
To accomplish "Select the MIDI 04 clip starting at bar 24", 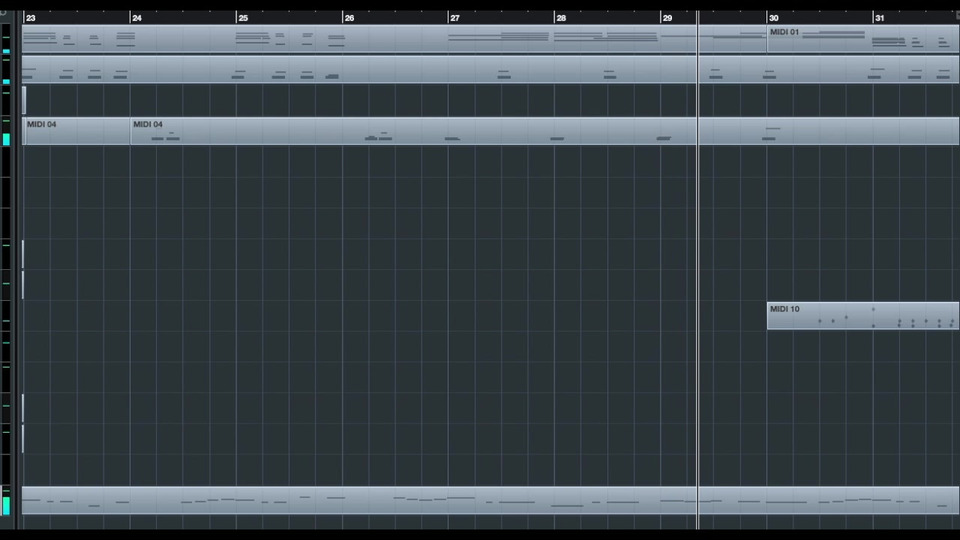I will 544,131.
